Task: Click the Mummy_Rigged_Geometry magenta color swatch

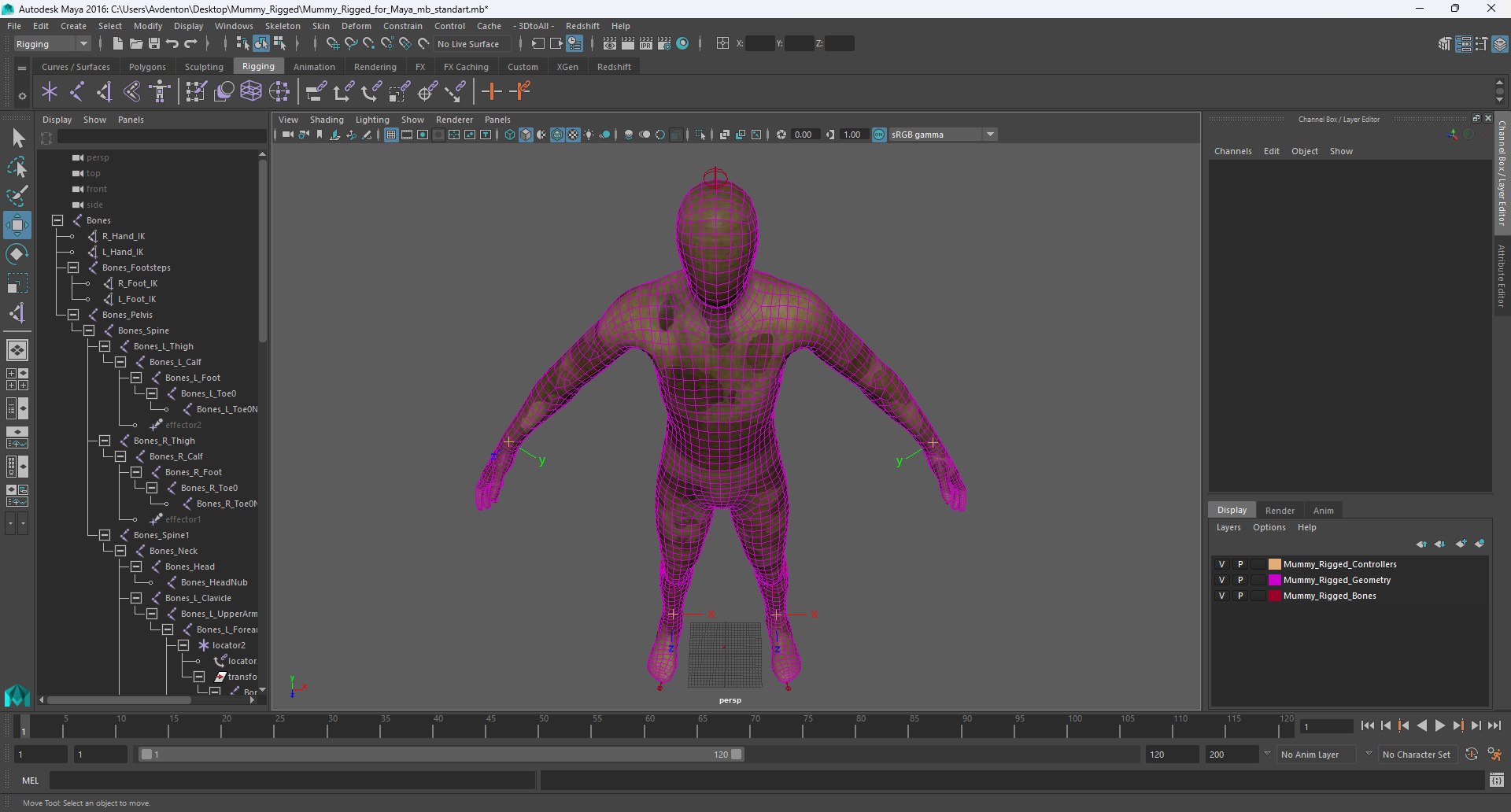Action: (x=1275, y=580)
